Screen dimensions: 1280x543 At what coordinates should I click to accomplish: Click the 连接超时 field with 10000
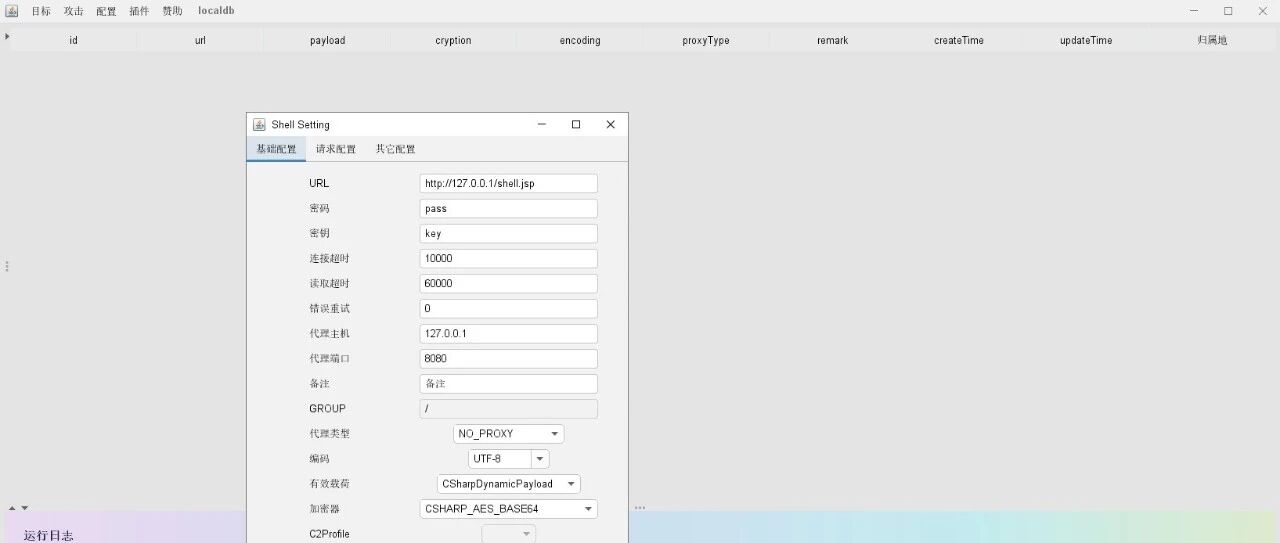click(x=508, y=258)
